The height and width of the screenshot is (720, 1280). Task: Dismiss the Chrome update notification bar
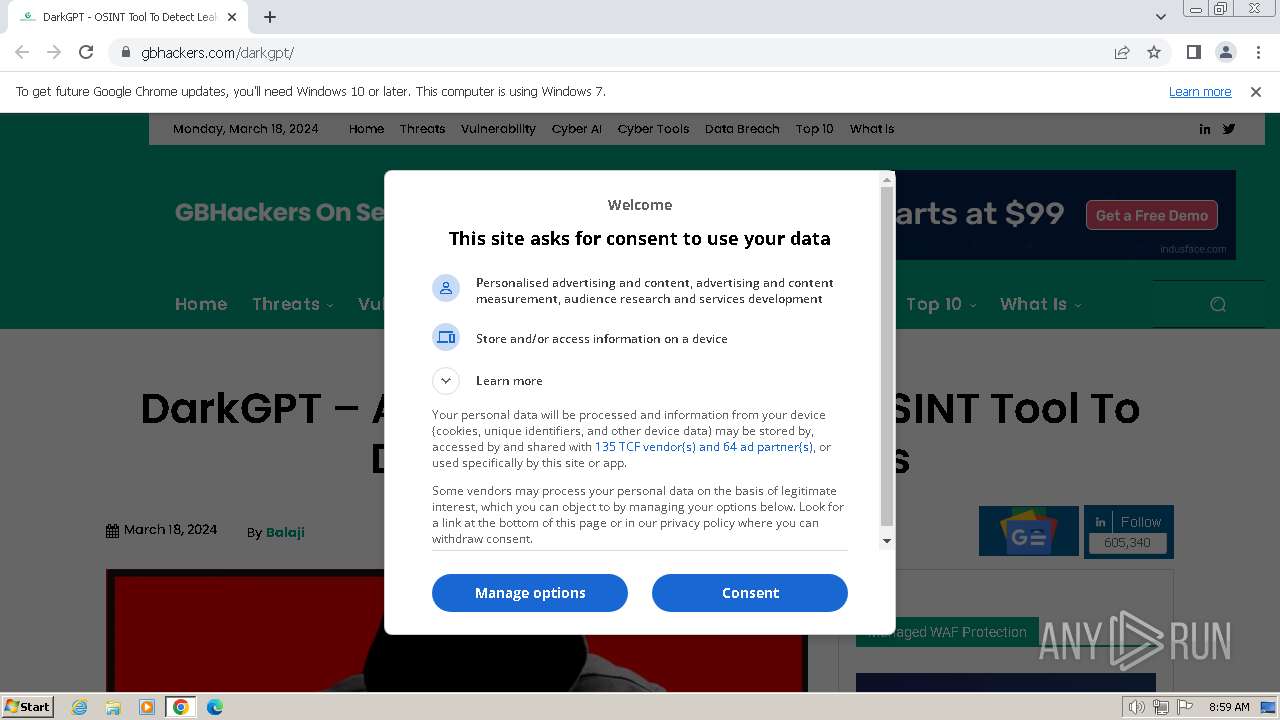pos(1256,91)
